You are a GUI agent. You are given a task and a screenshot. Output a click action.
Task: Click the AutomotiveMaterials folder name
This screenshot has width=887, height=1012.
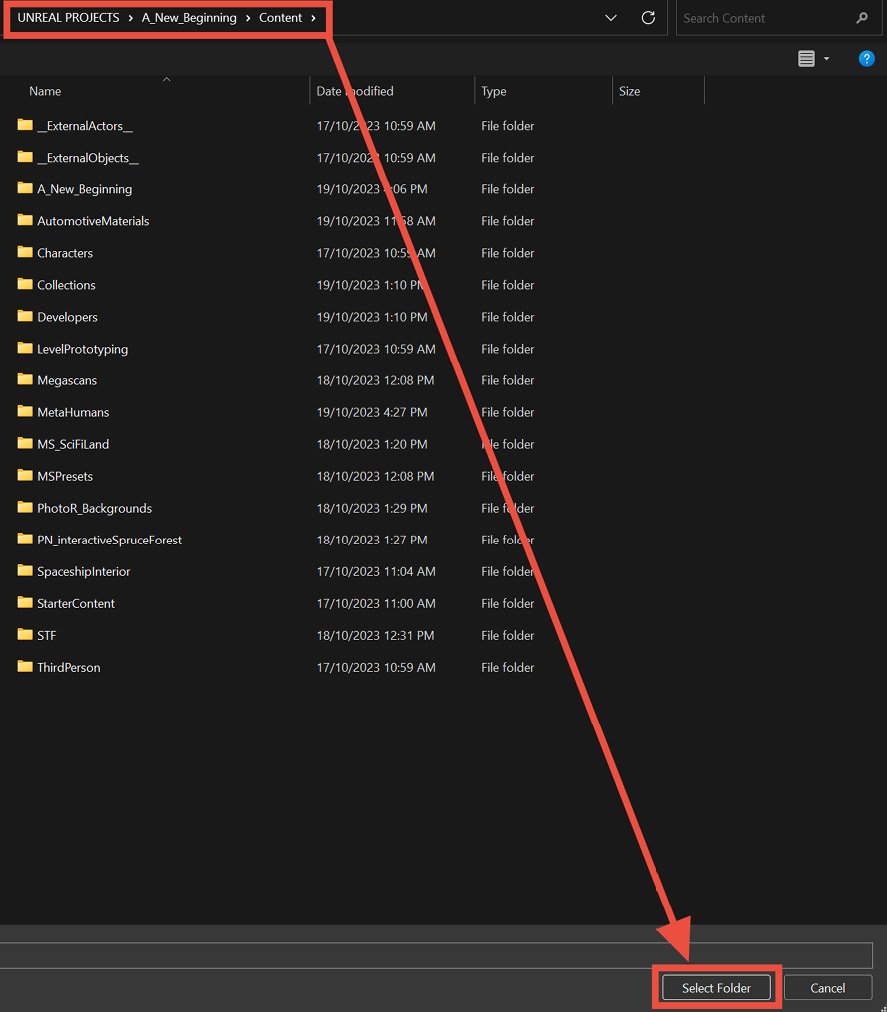tap(93, 221)
